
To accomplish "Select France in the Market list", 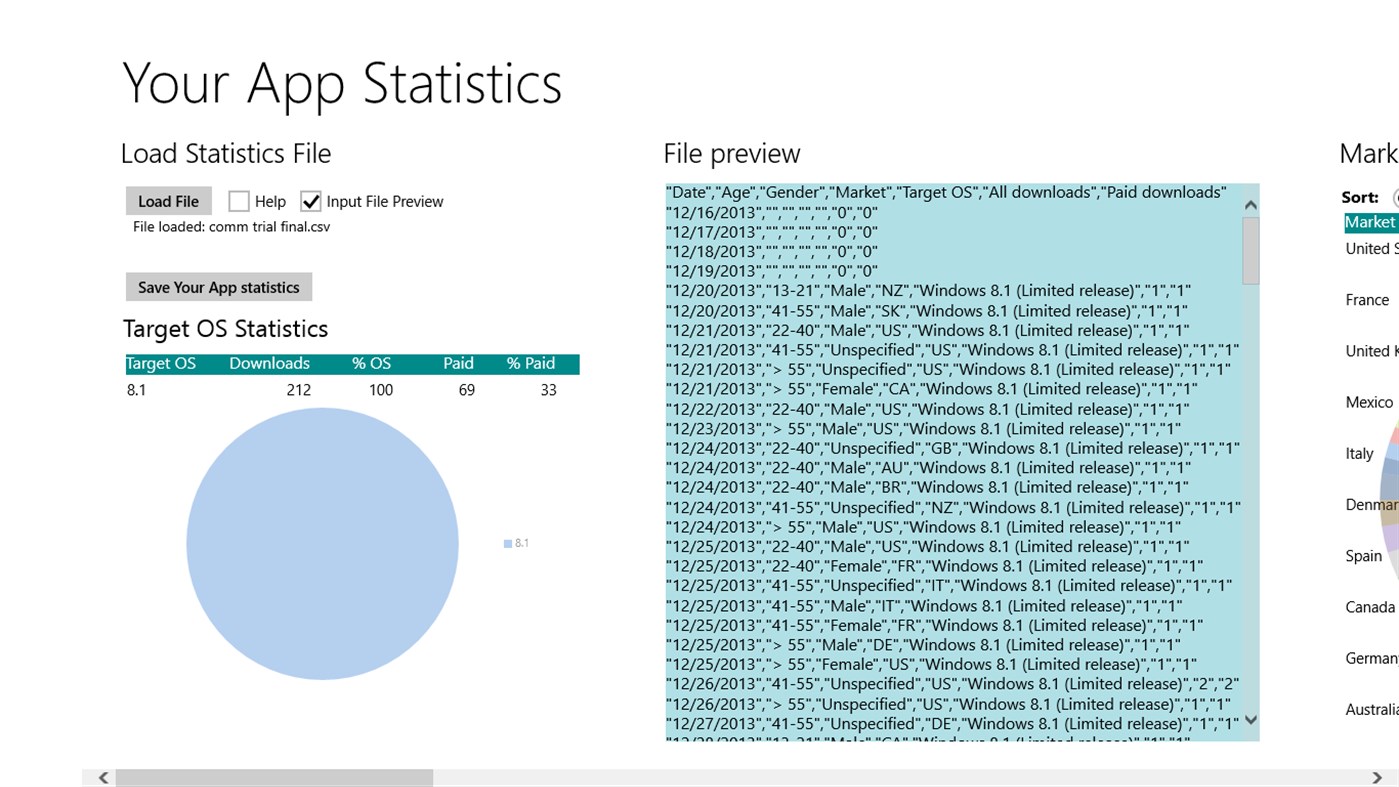I will click(x=1367, y=299).
